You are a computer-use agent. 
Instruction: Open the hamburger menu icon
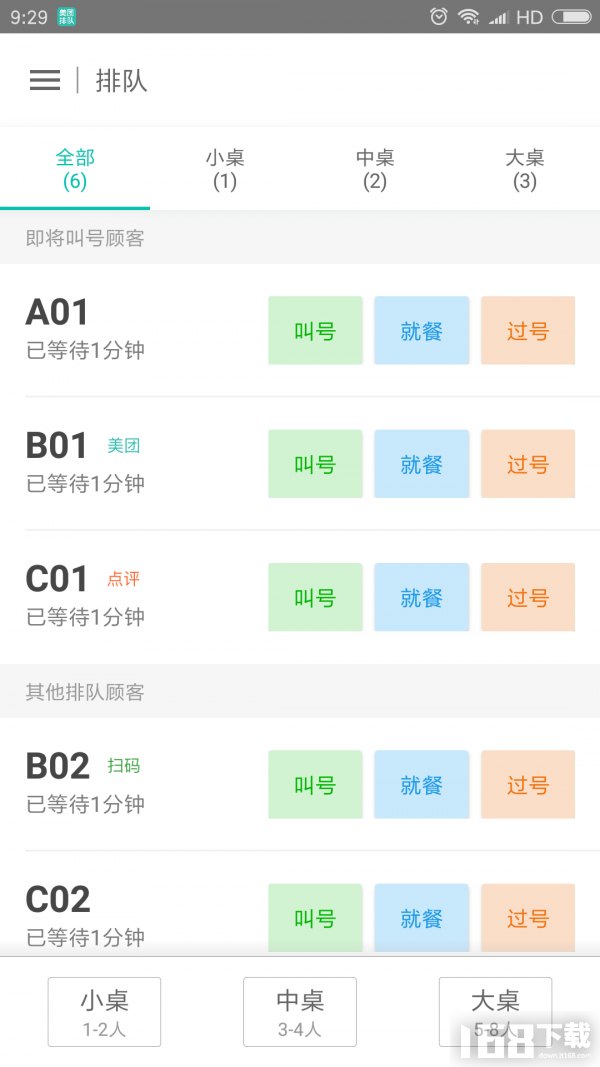coord(45,80)
